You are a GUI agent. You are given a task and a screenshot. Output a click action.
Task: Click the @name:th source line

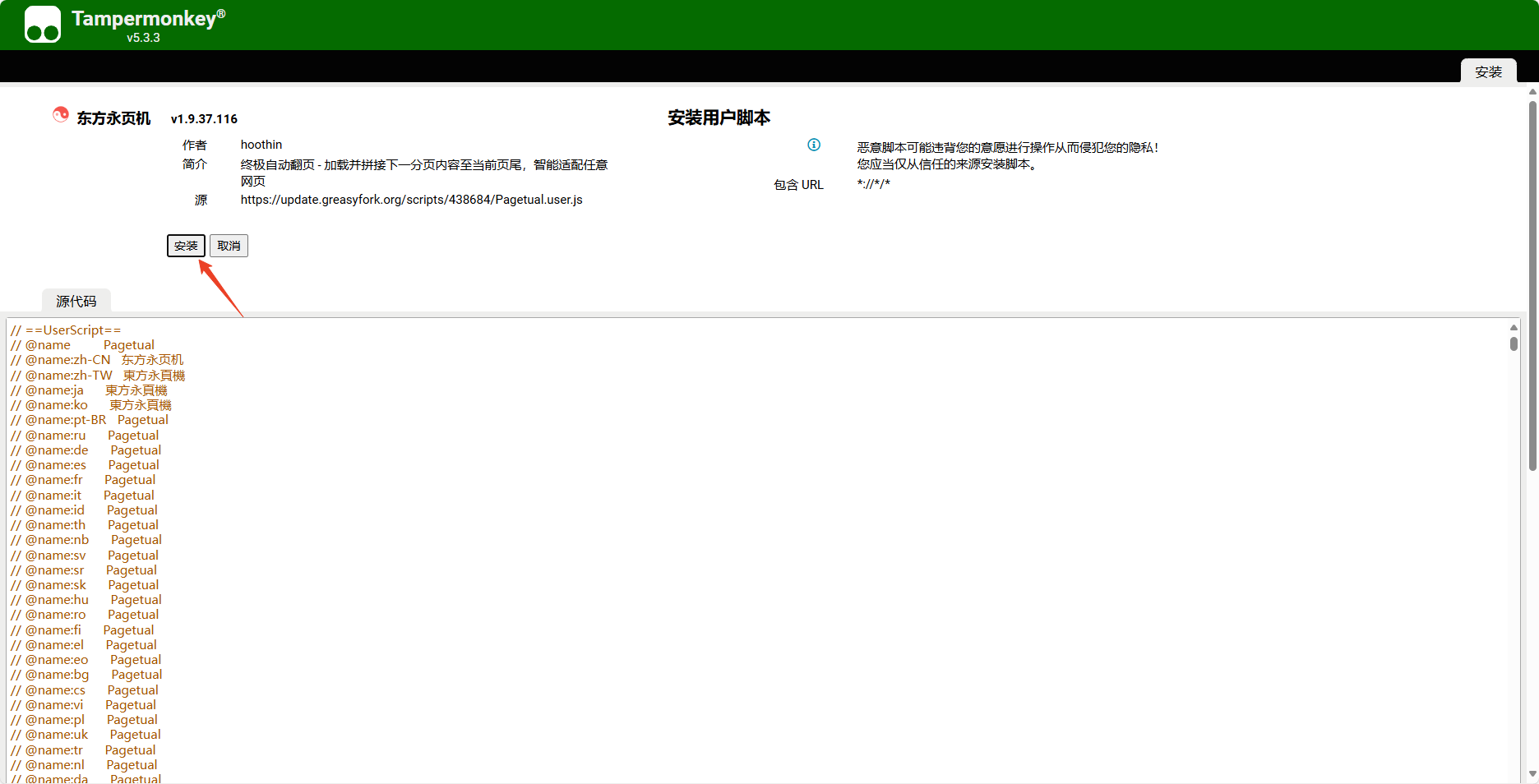point(85,525)
